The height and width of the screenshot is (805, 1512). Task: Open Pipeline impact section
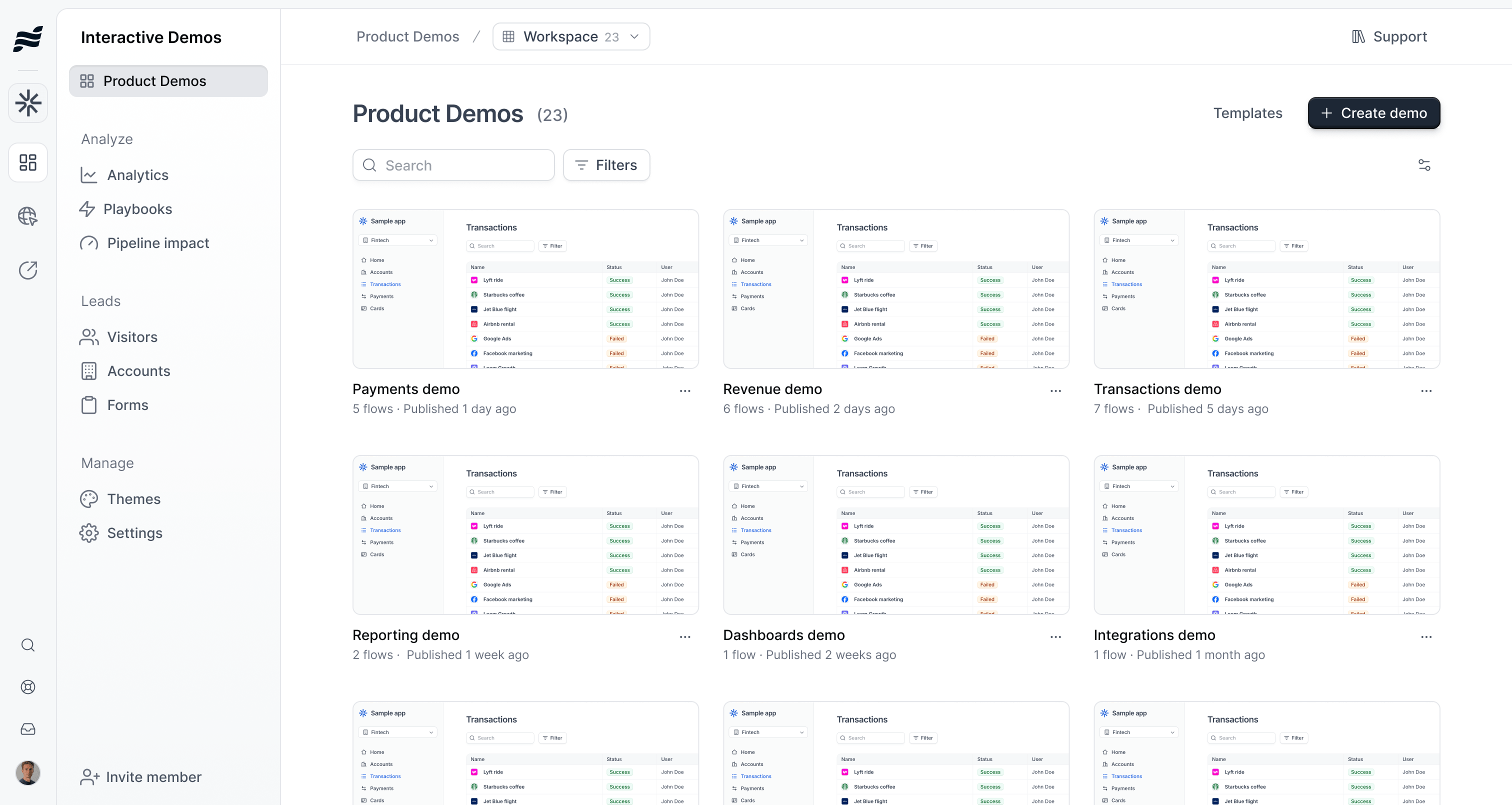157,243
